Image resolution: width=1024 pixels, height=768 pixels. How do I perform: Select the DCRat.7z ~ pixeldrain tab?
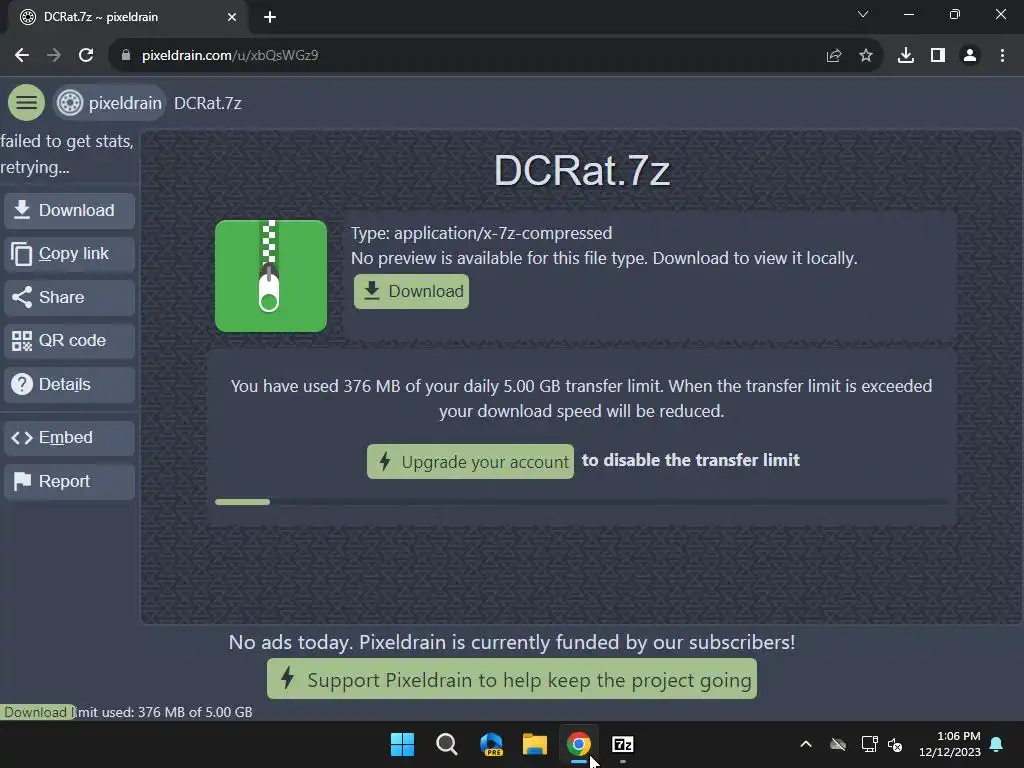pyautogui.click(x=124, y=17)
